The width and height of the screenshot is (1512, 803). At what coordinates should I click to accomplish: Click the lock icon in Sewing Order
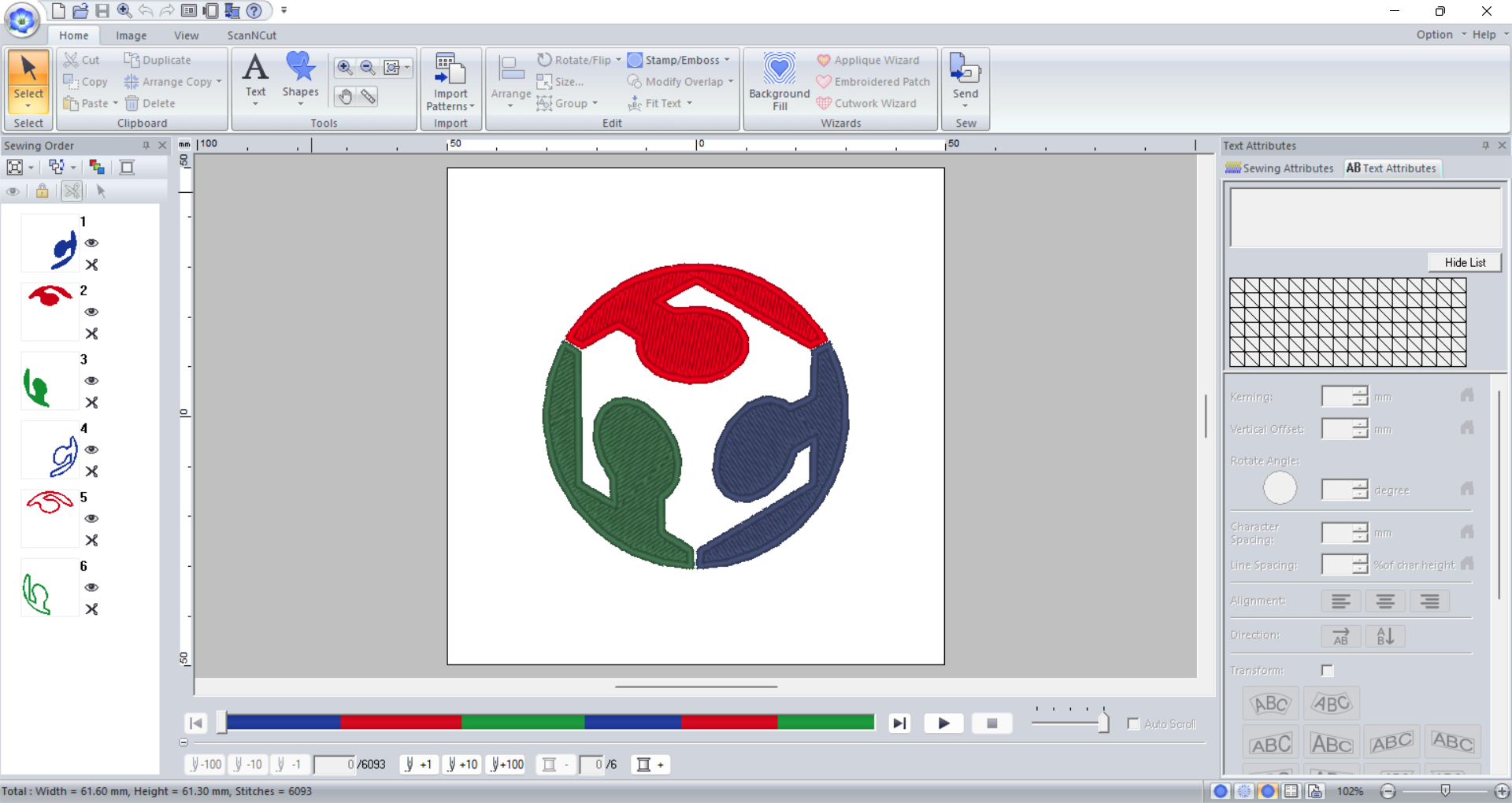[x=43, y=191]
